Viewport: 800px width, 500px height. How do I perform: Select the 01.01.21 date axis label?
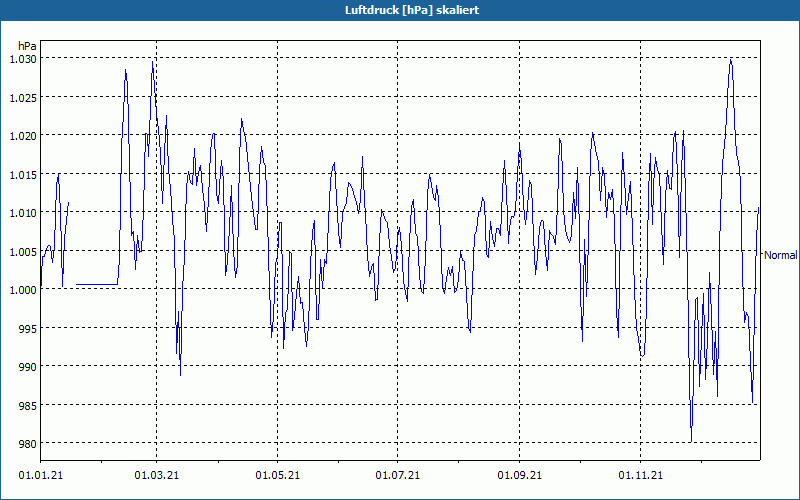coord(41,475)
